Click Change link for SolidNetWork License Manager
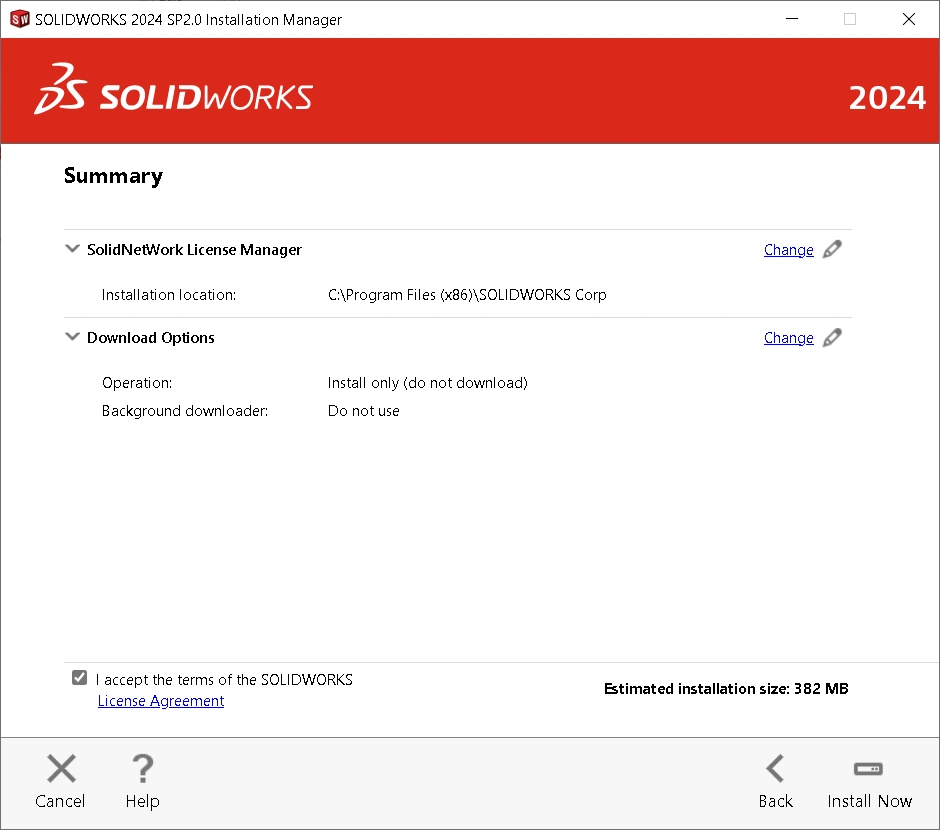Viewport: 940px width, 830px height. click(788, 250)
